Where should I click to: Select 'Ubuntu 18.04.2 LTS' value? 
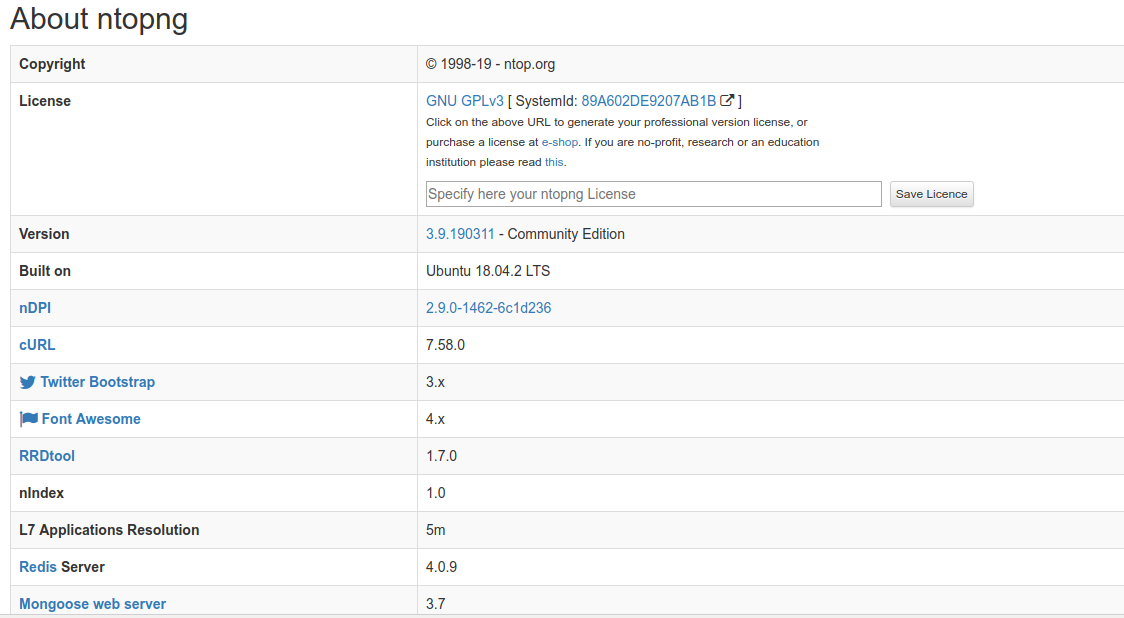488,271
